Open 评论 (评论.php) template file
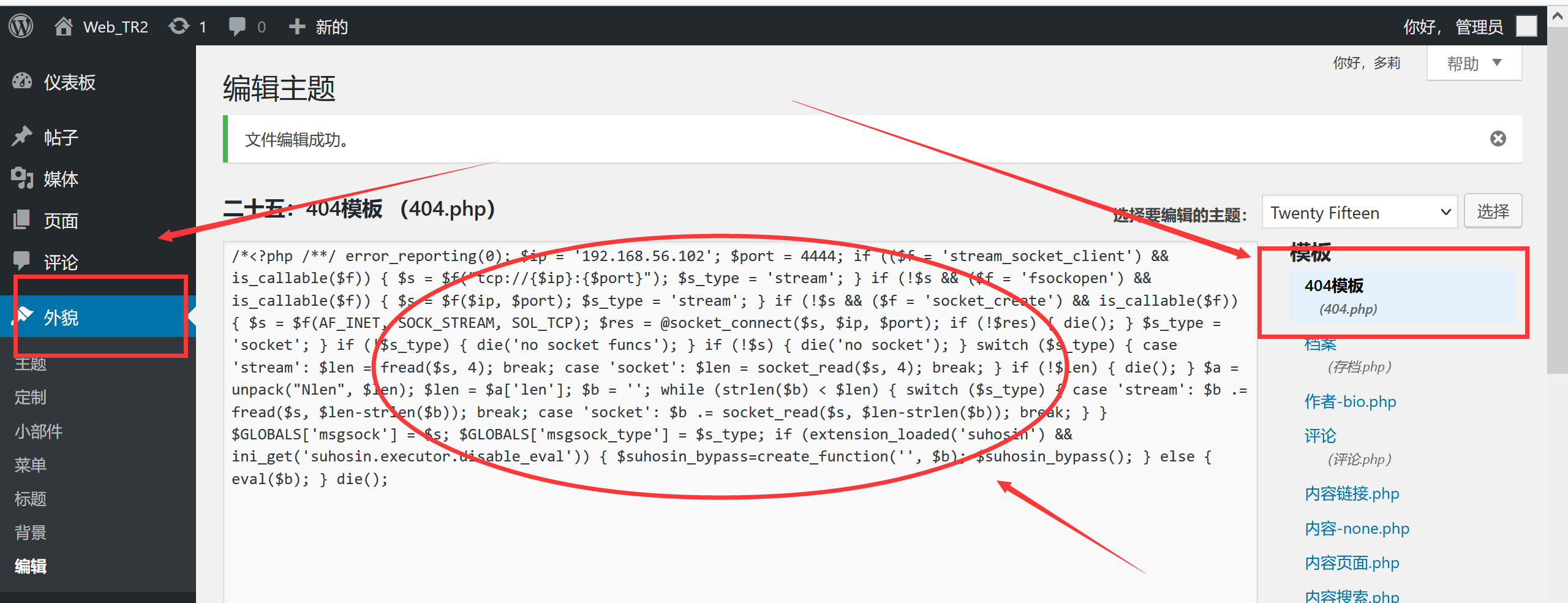This screenshot has height=603, width=1568. click(x=1347, y=447)
